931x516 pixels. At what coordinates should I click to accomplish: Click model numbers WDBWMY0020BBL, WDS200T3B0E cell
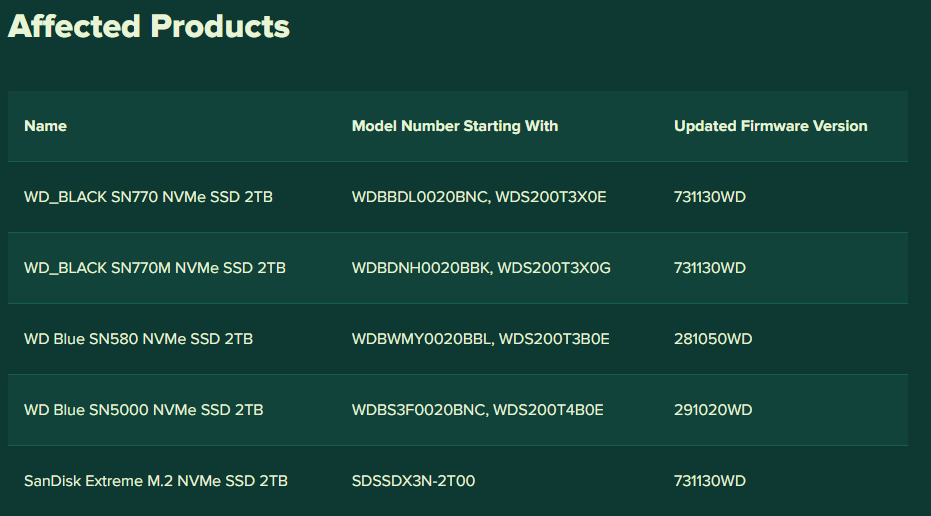[480, 339]
